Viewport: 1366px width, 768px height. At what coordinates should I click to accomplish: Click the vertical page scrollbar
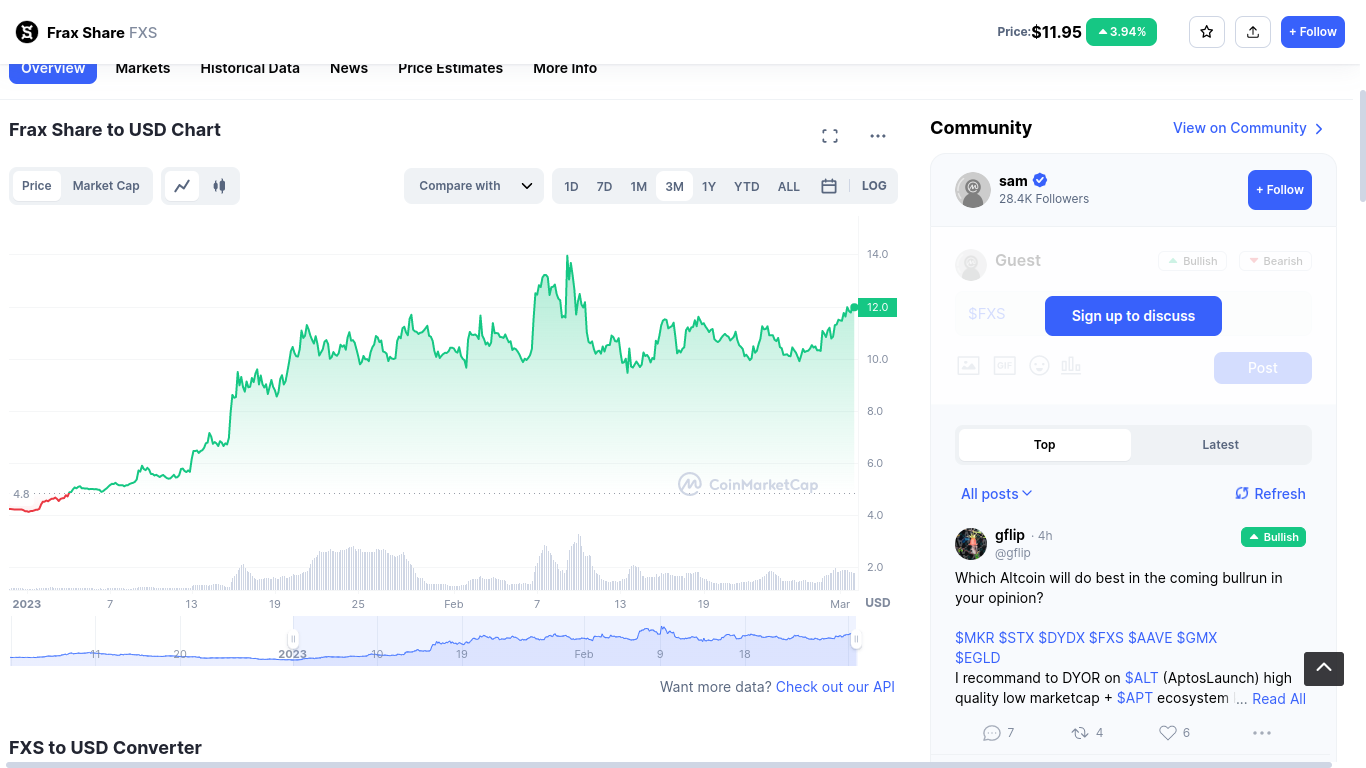[x=1362, y=146]
